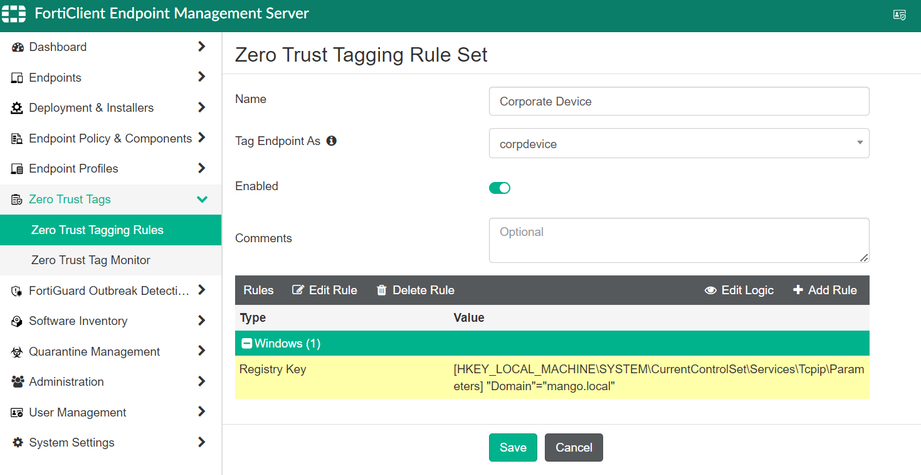
Task: Click the user profile icon top-right
Action: coord(899,15)
